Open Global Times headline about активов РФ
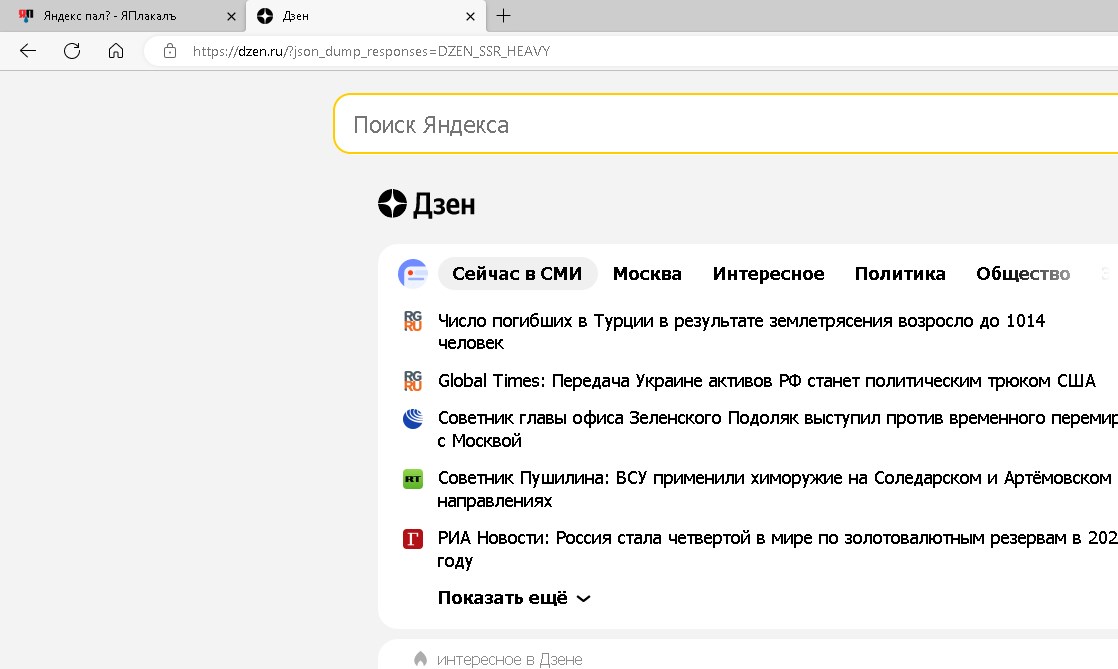 (x=766, y=381)
